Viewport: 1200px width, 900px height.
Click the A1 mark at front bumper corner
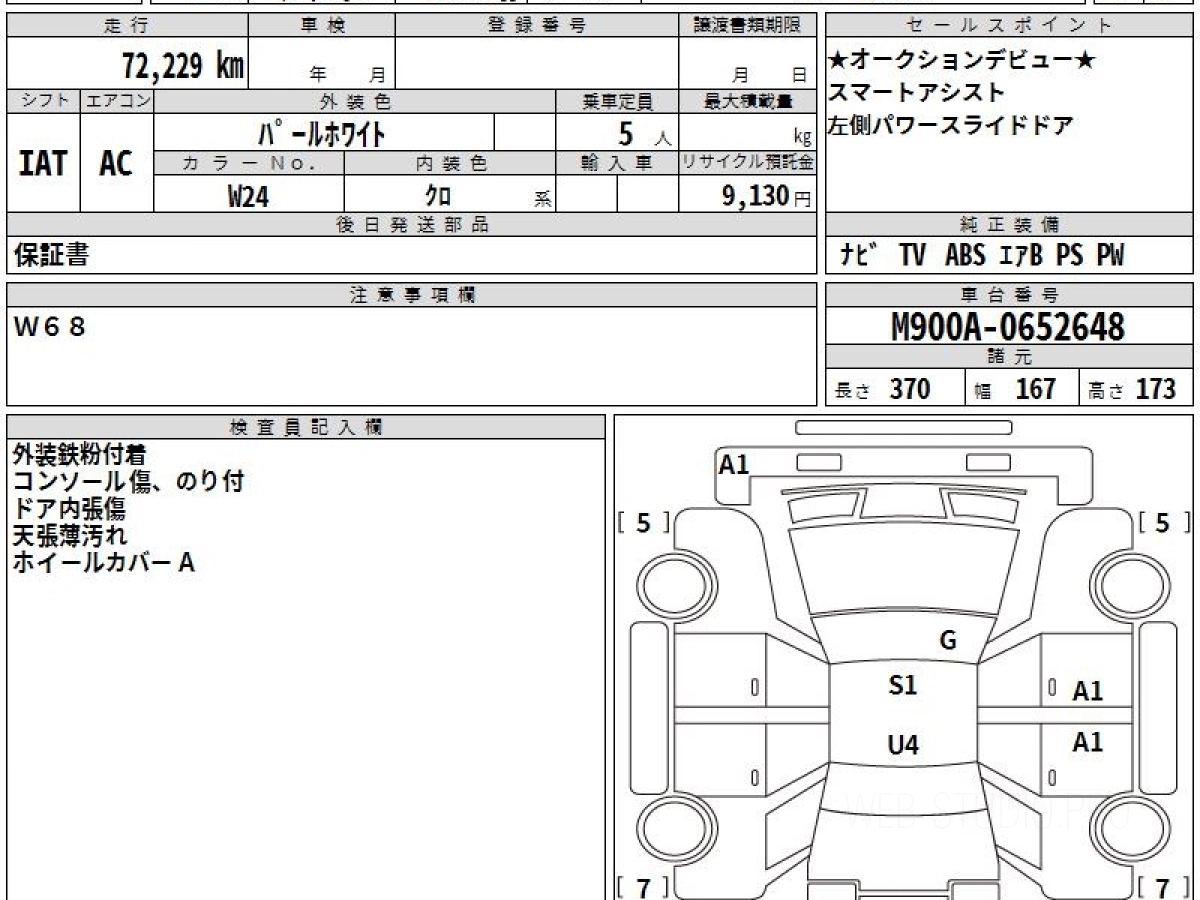[x=734, y=464]
